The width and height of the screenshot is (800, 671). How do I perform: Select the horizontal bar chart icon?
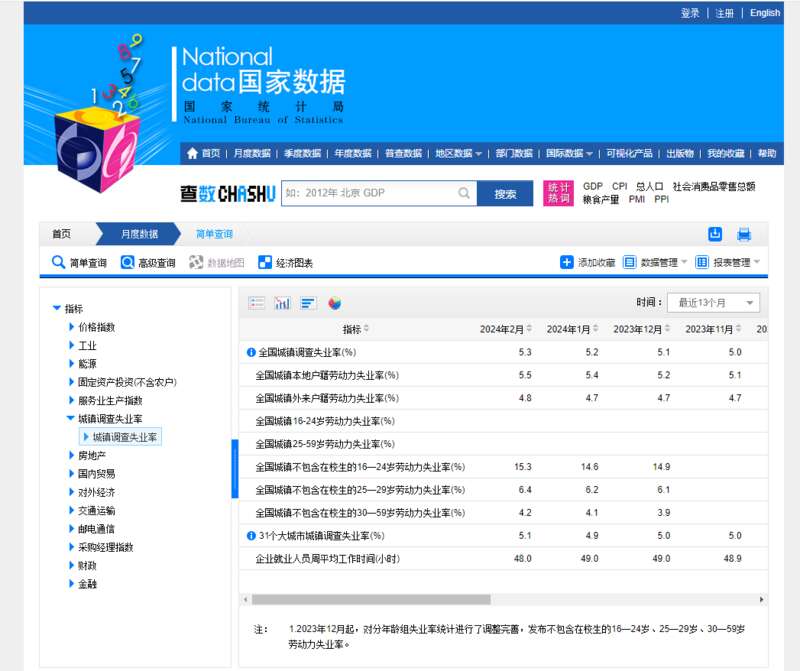coord(308,303)
